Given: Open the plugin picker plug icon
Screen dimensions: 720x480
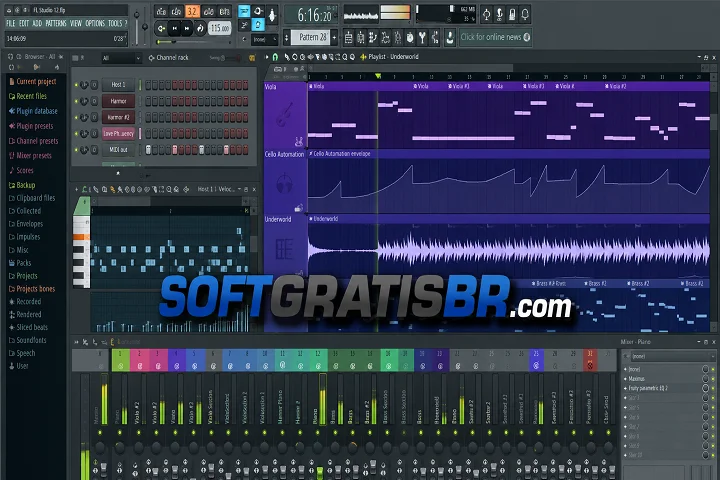Looking at the screenshot, I should point(422,37).
